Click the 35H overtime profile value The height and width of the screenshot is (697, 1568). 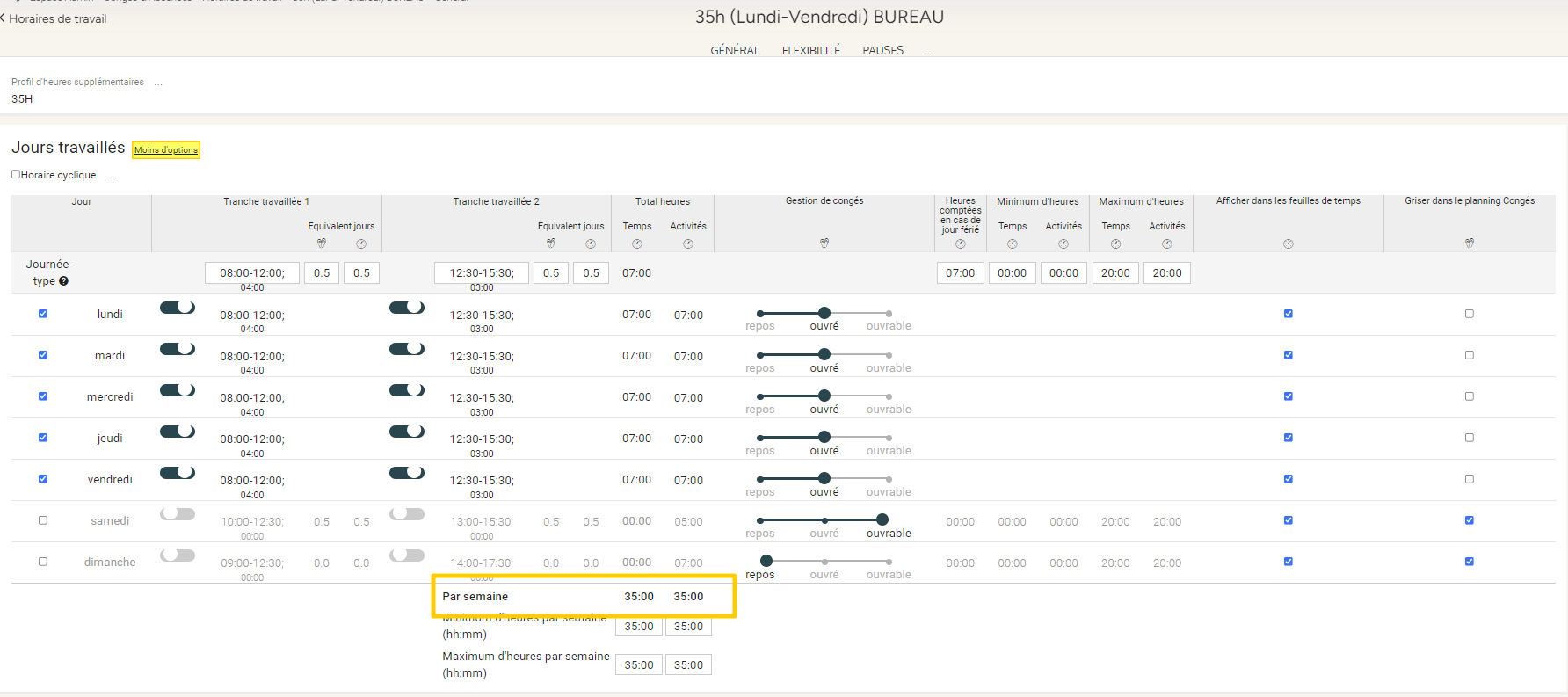click(x=22, y=99)
